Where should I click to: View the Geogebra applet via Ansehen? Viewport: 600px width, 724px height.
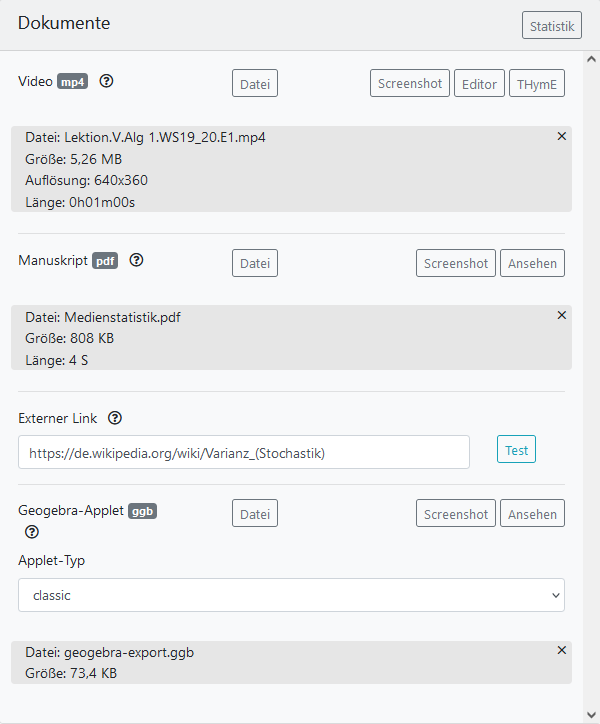[532, 514]
